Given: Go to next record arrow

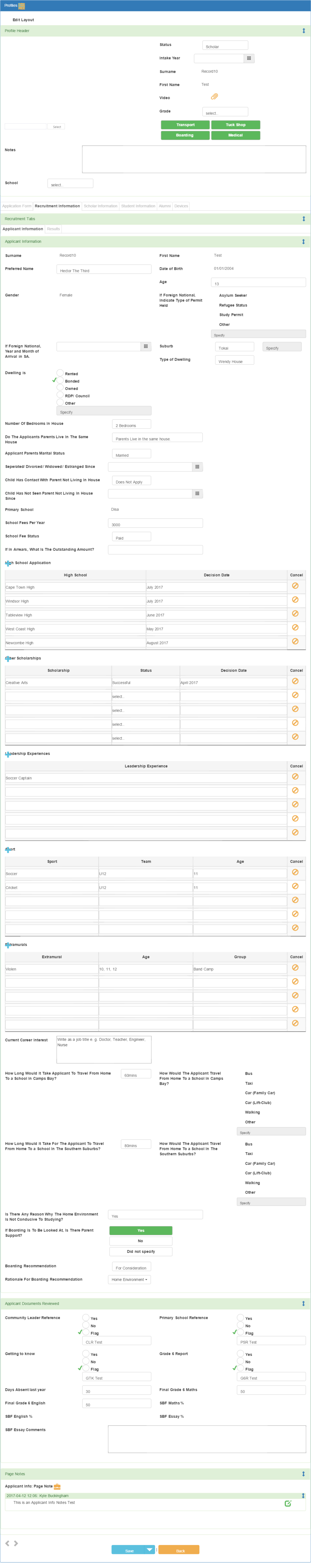Looking at the screenshot, I should tap(16, 1543).
